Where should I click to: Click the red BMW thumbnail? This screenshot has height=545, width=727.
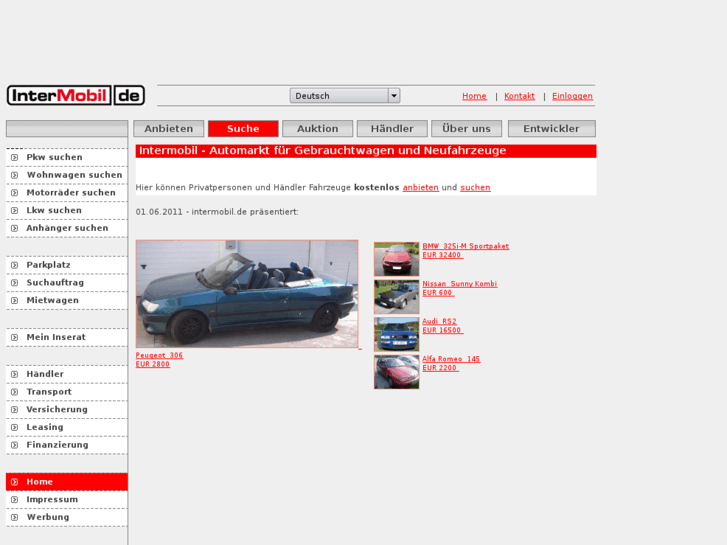click(x=396, y=259)
